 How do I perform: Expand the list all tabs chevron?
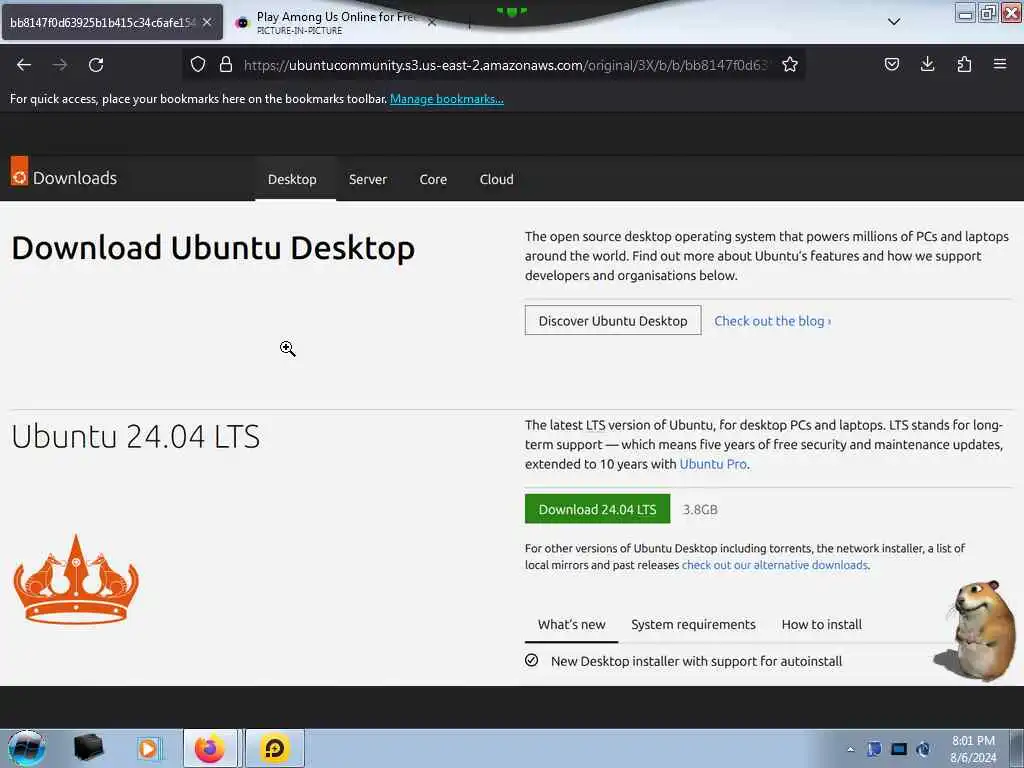click(894, 22)
